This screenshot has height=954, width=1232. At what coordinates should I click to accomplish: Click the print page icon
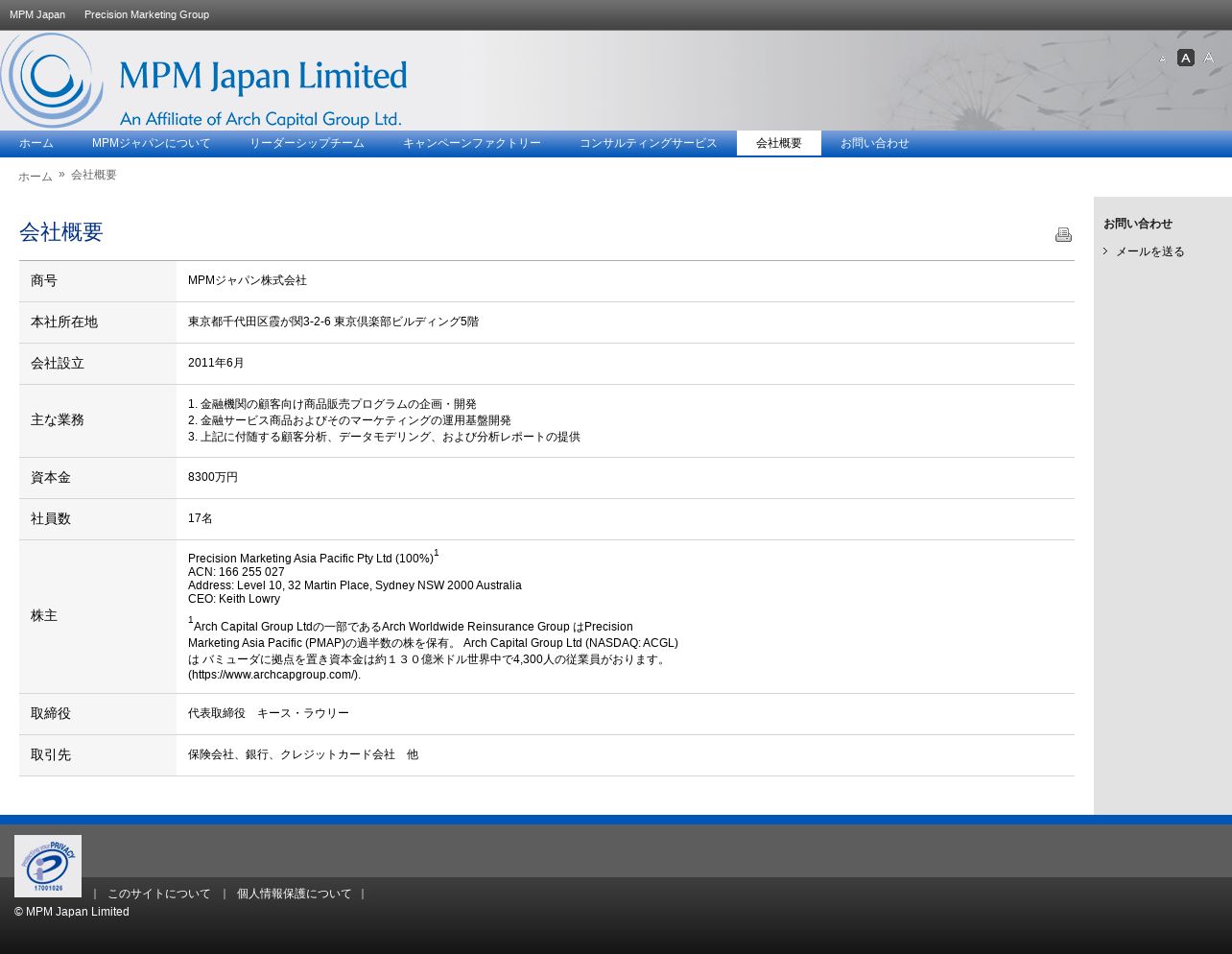pyautogui.click(x=1063, y=234)
